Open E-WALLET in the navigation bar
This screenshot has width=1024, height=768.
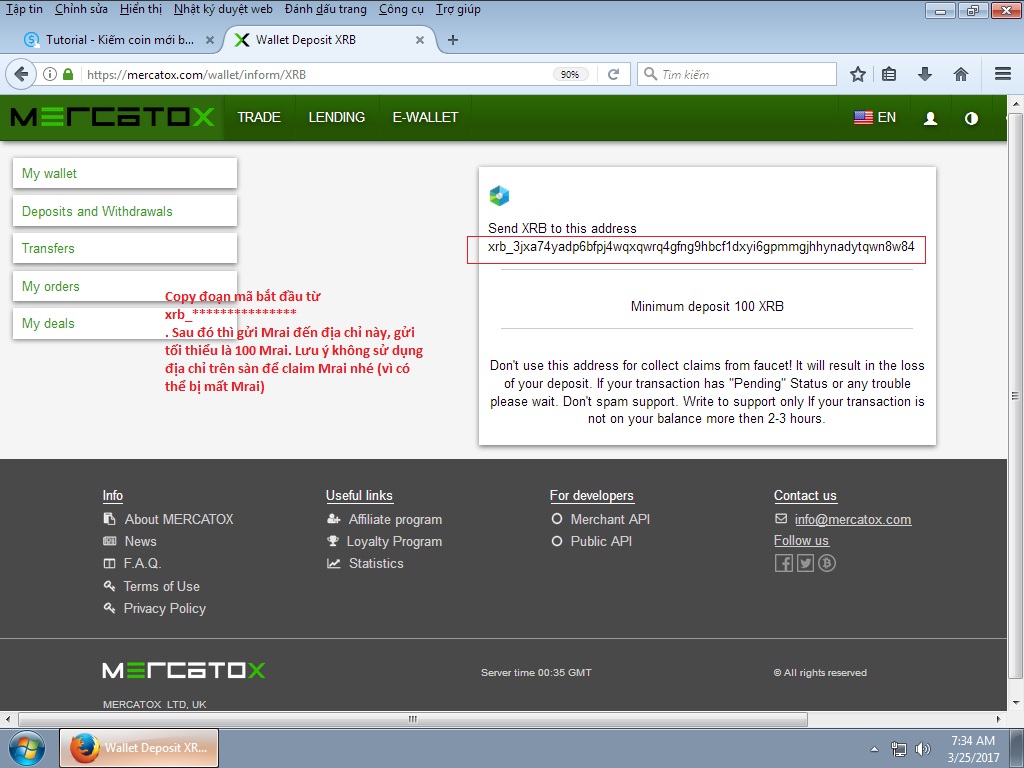pyautogui.click(x=425, y=118)
